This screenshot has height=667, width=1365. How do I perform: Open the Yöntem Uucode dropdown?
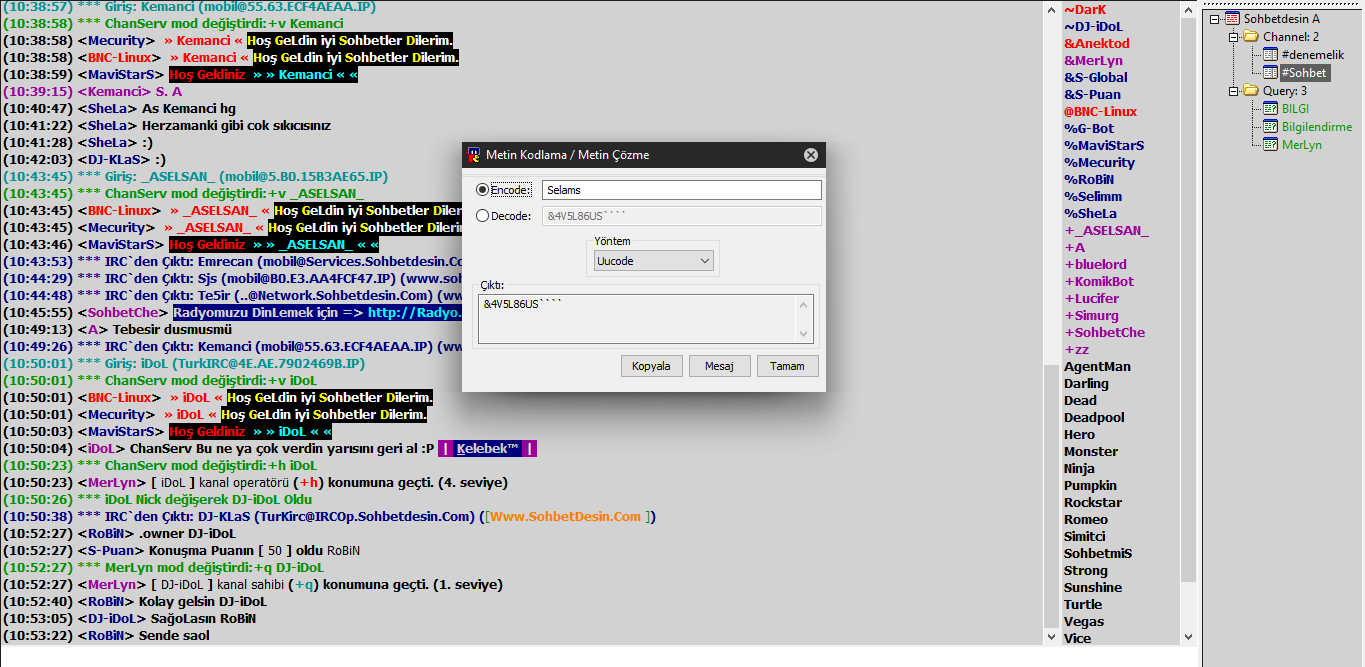click(655, 261)
